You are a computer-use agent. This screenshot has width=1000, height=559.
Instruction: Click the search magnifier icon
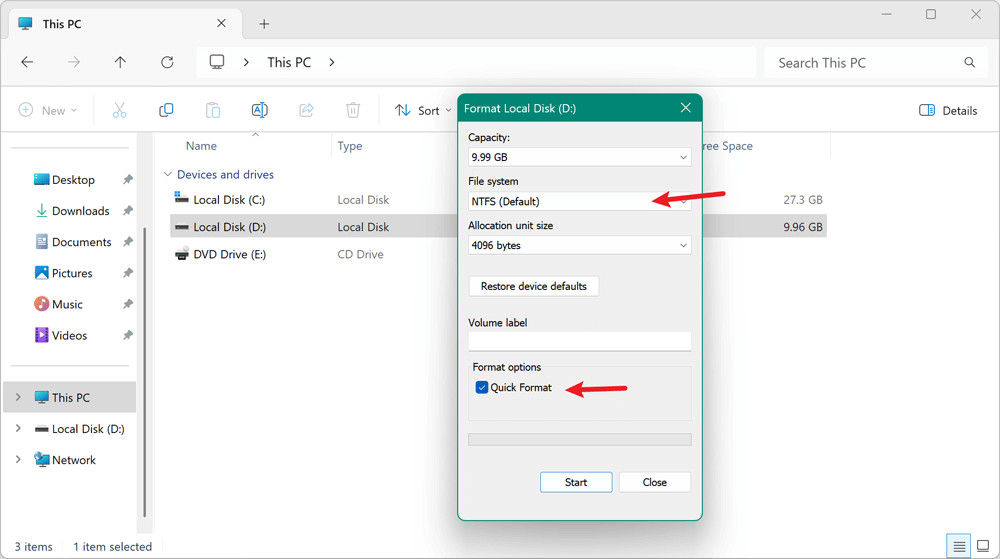pos(969,62)
